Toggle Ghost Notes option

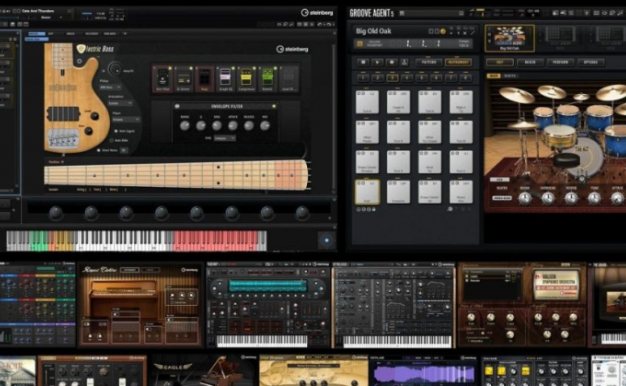(x=98, y=150)
